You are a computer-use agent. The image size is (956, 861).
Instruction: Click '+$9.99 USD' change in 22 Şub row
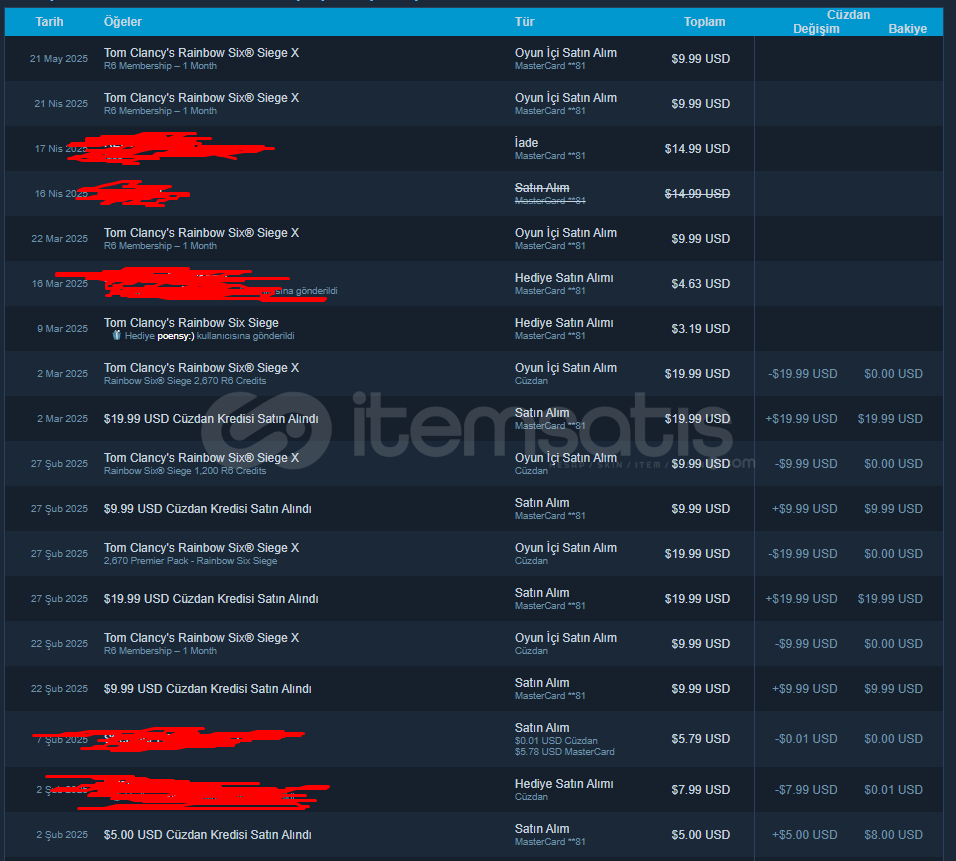click(804, 689)
